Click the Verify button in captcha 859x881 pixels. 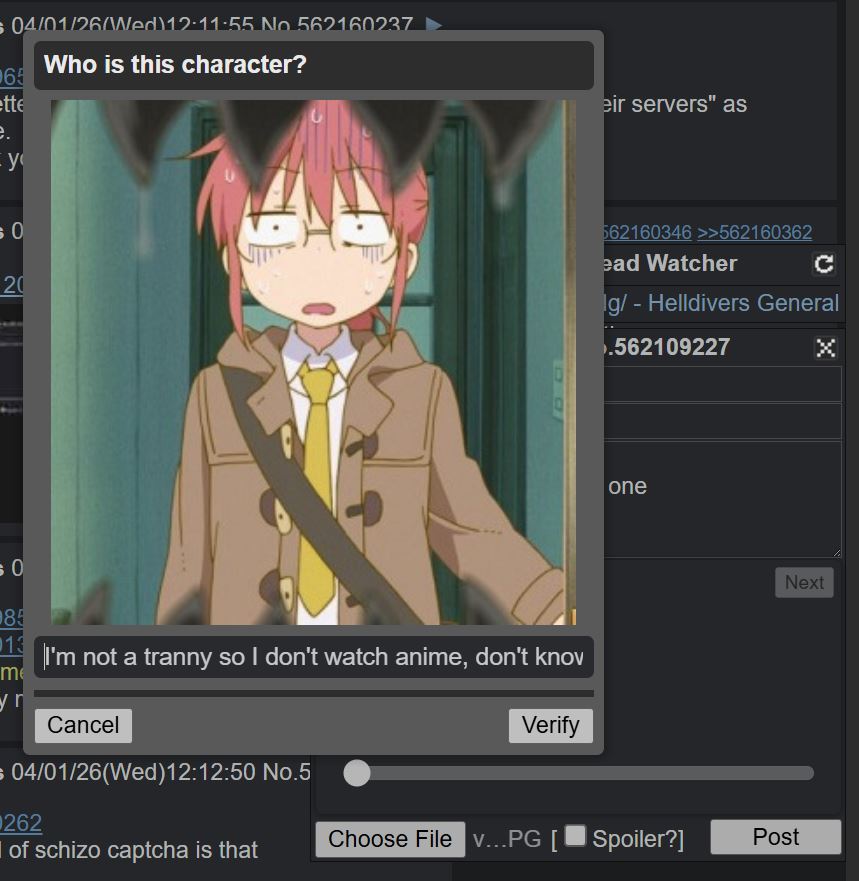551,725
